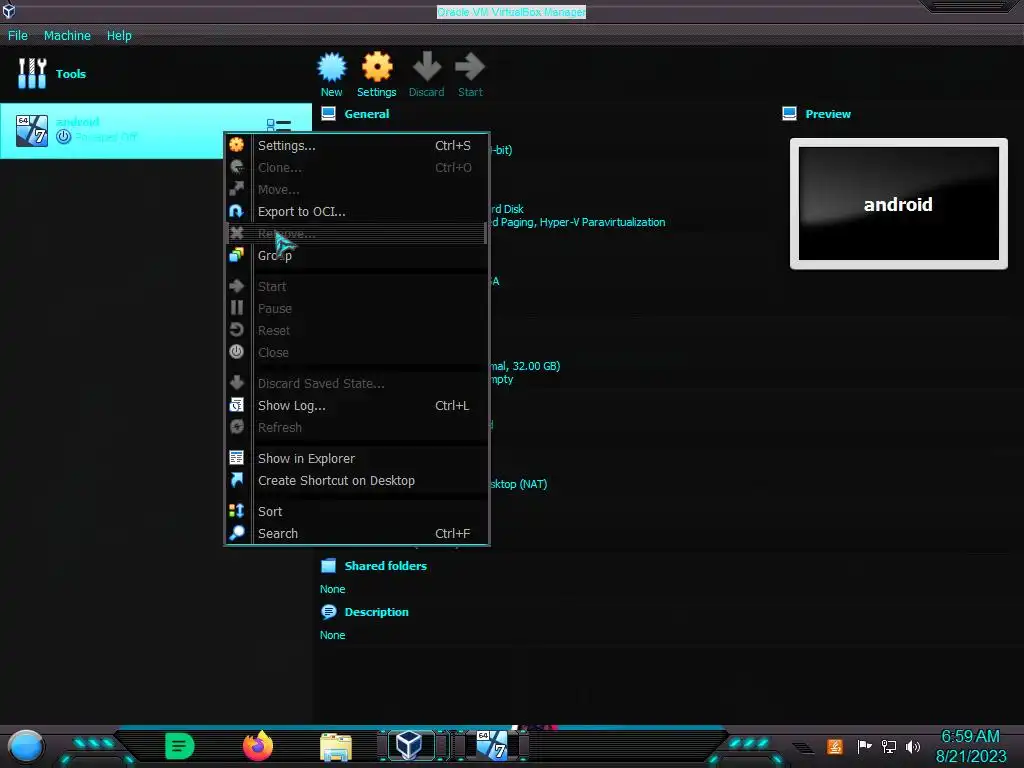Open the Windows Start orb
Screen dimensions: 1024x768
(26, 747)
